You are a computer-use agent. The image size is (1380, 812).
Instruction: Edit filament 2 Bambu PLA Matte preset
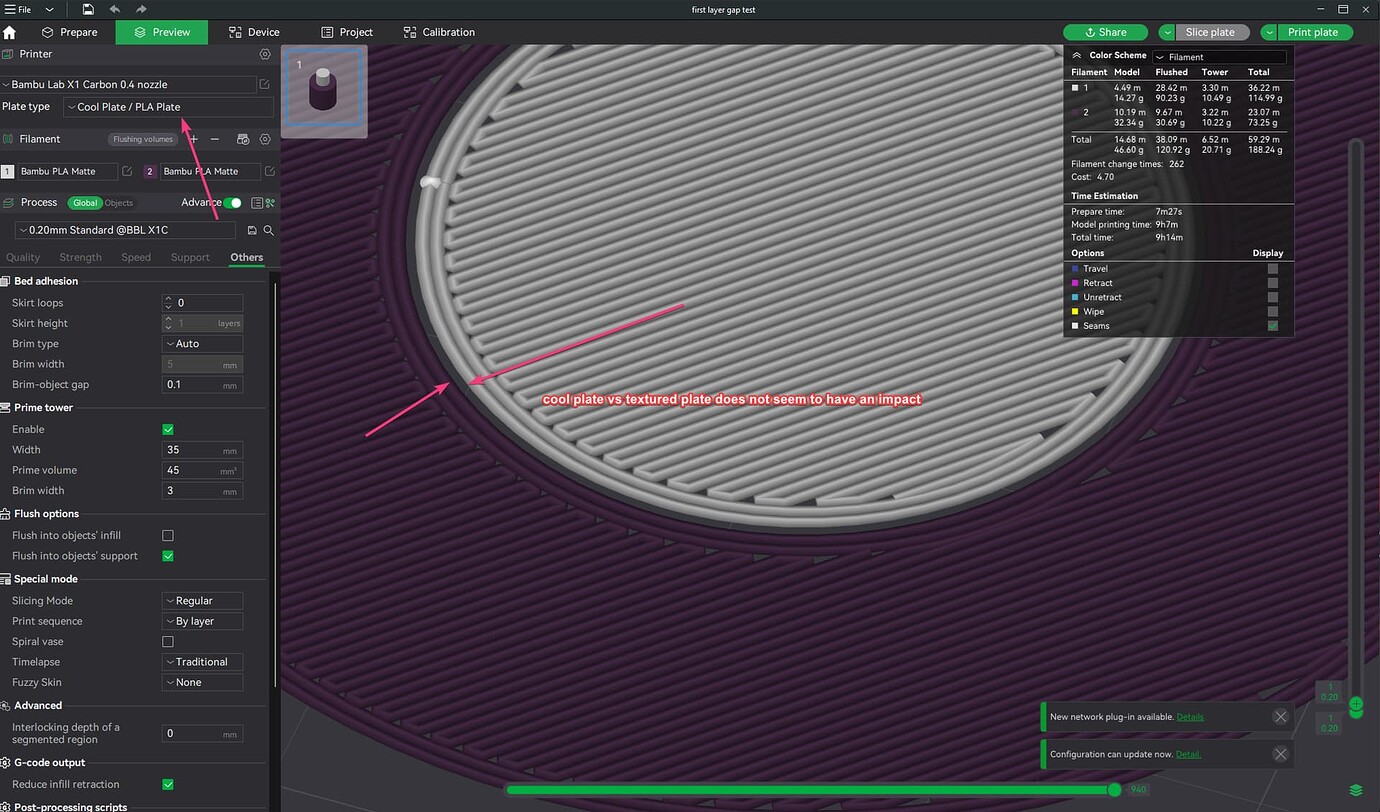tap(270, 172)
